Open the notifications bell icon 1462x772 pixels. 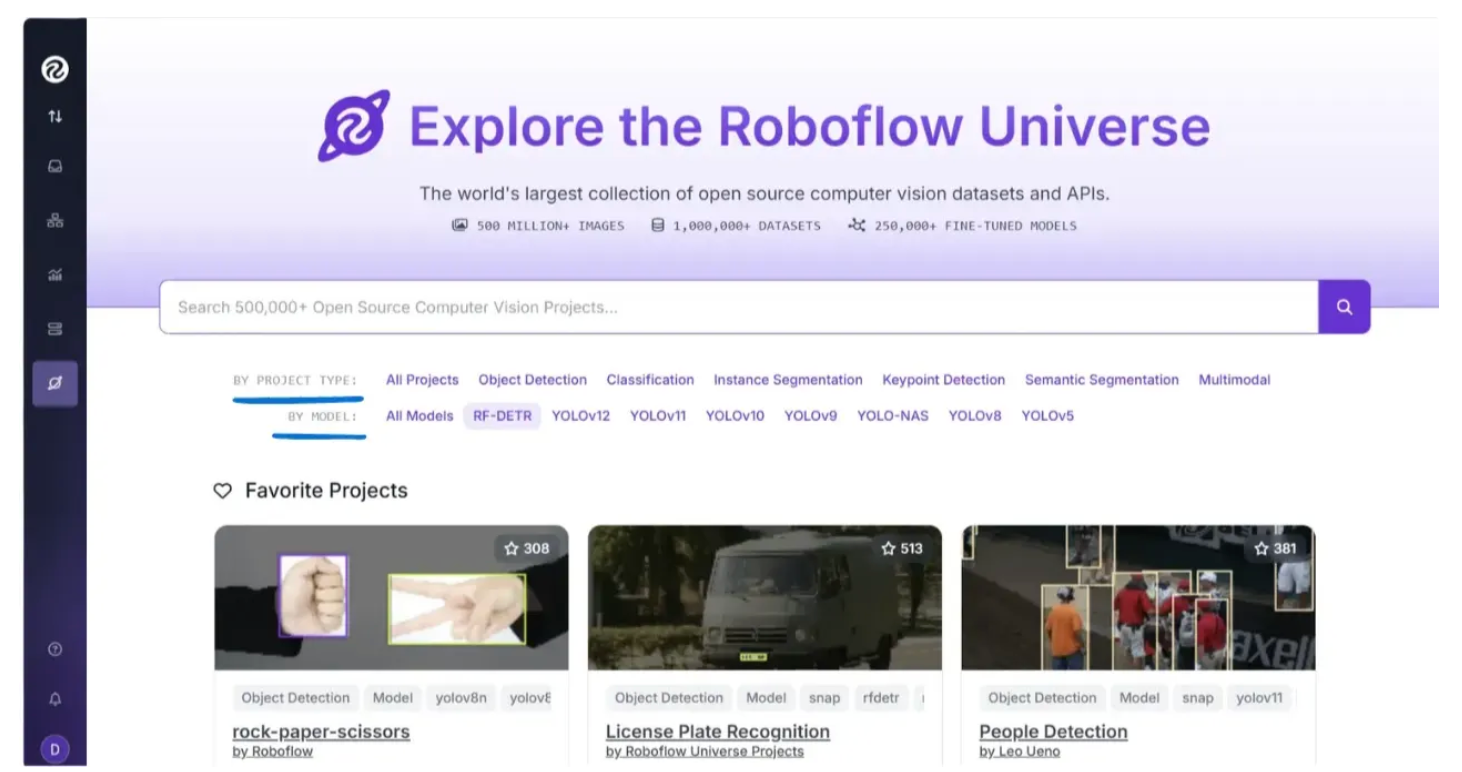pyautogui.click(x=55, y=700)
